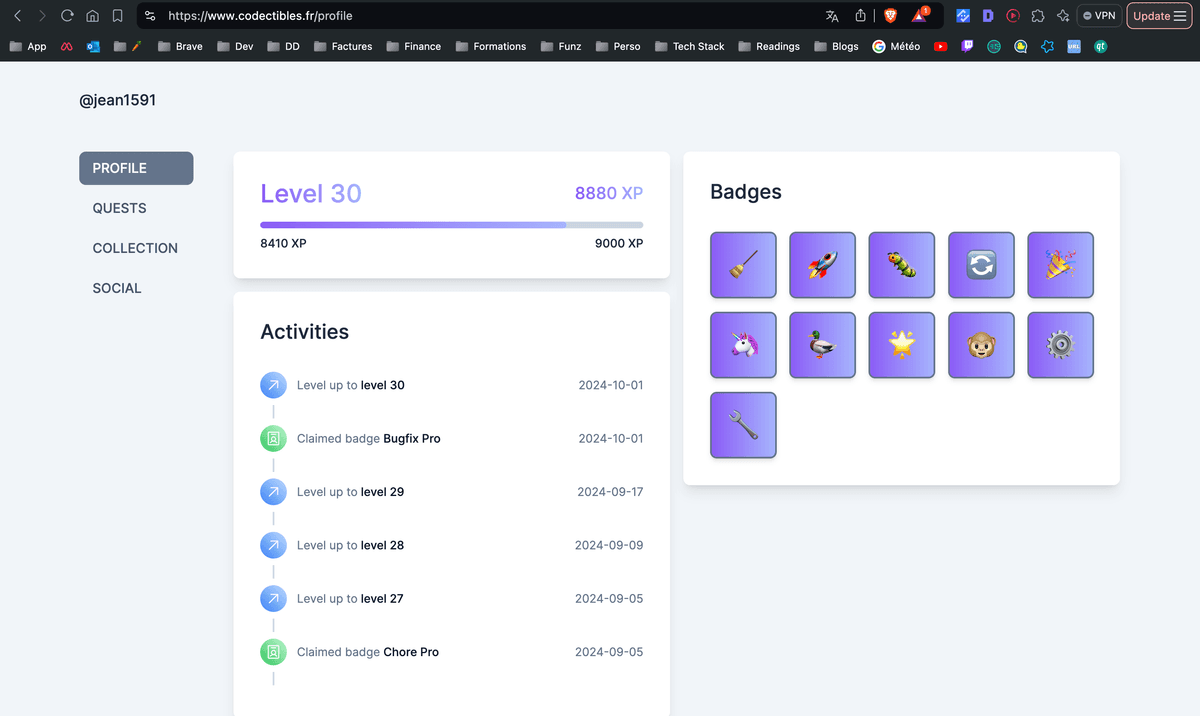This screenshot has height=716, width=1200.
Task: Open the gear badge
Action: tap(1060, 345)
